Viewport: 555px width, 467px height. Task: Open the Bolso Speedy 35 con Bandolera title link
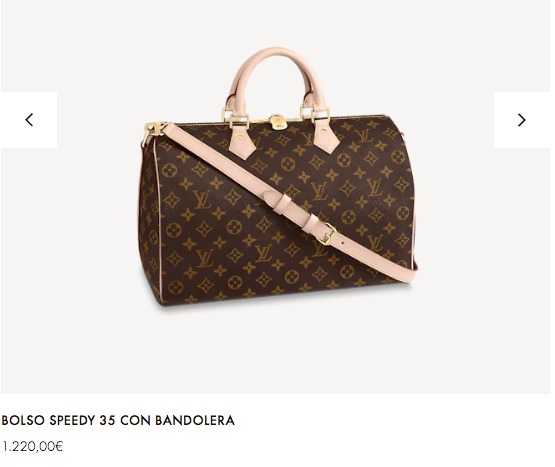coord(118,420)
